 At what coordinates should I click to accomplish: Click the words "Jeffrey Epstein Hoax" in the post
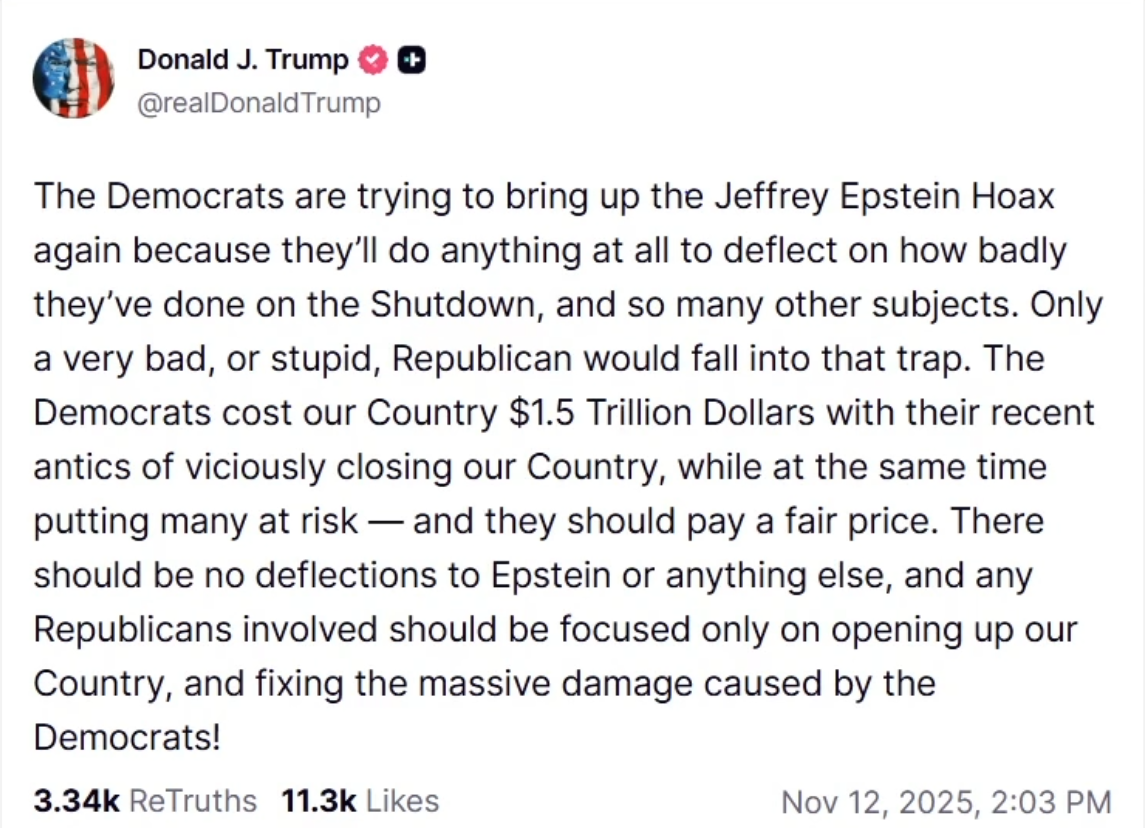pos(884,195)
